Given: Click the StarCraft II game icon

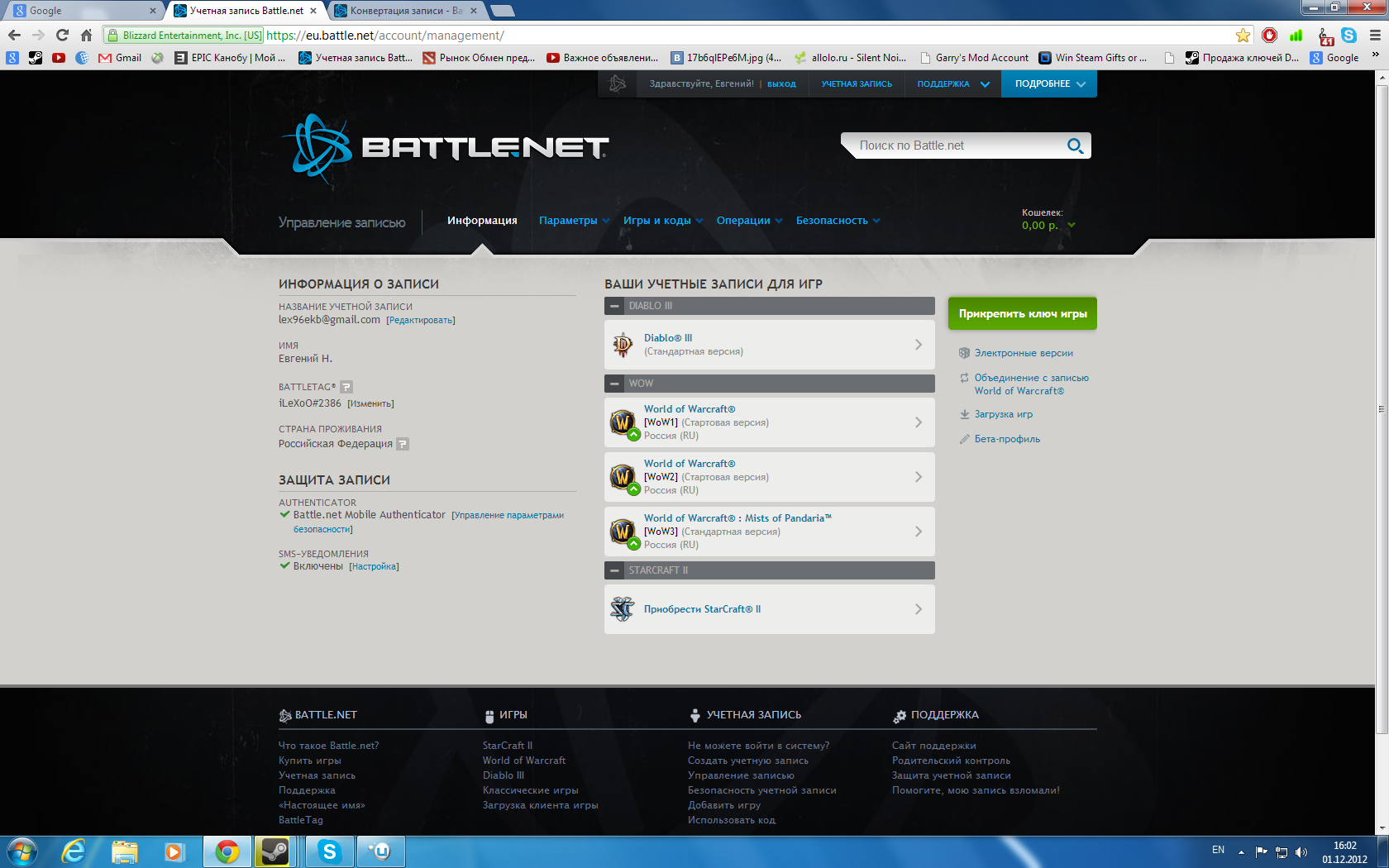Looking at the screenshot, I should coord(623,609).
